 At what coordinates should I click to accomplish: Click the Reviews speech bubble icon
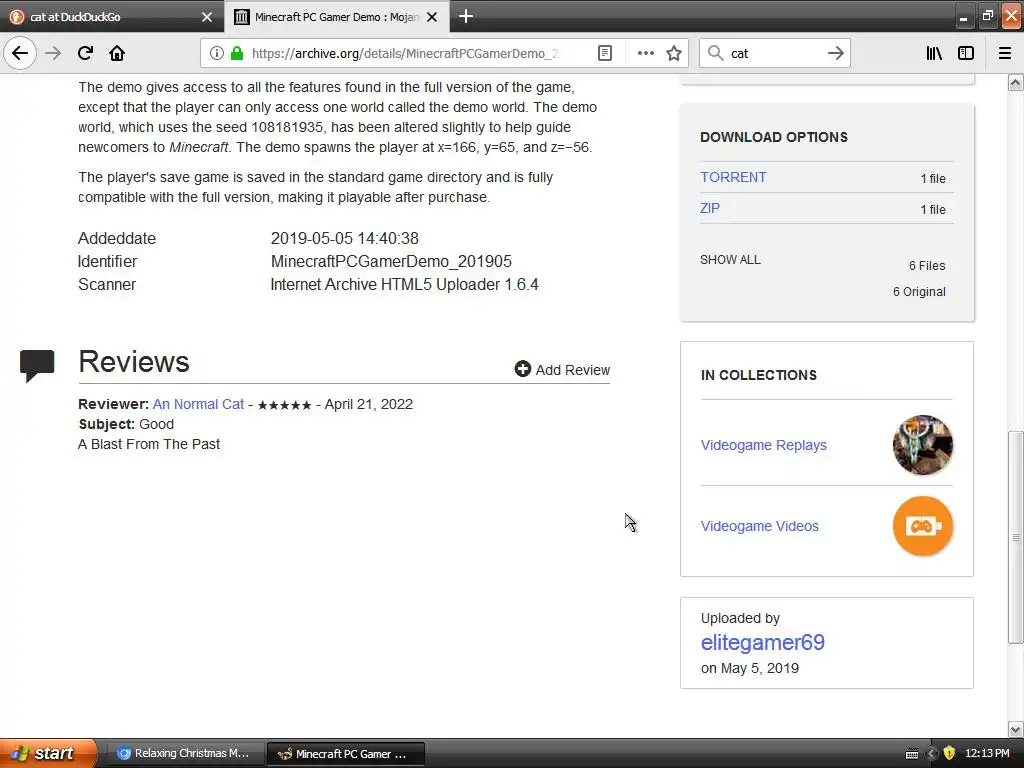coord(37,366)
